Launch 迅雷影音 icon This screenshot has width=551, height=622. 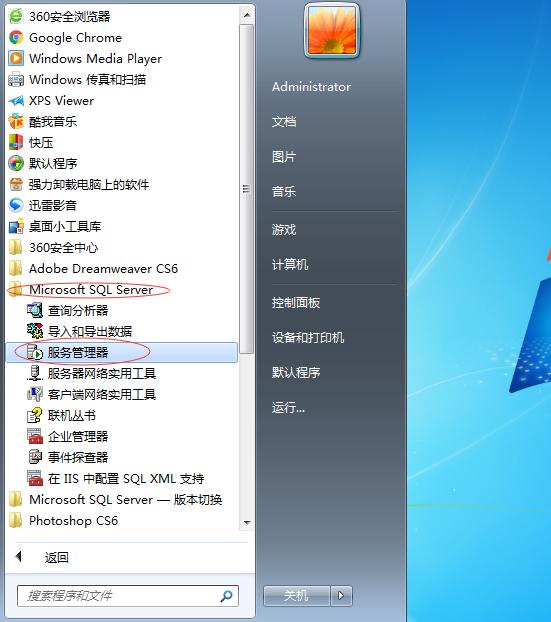point(16,205)
